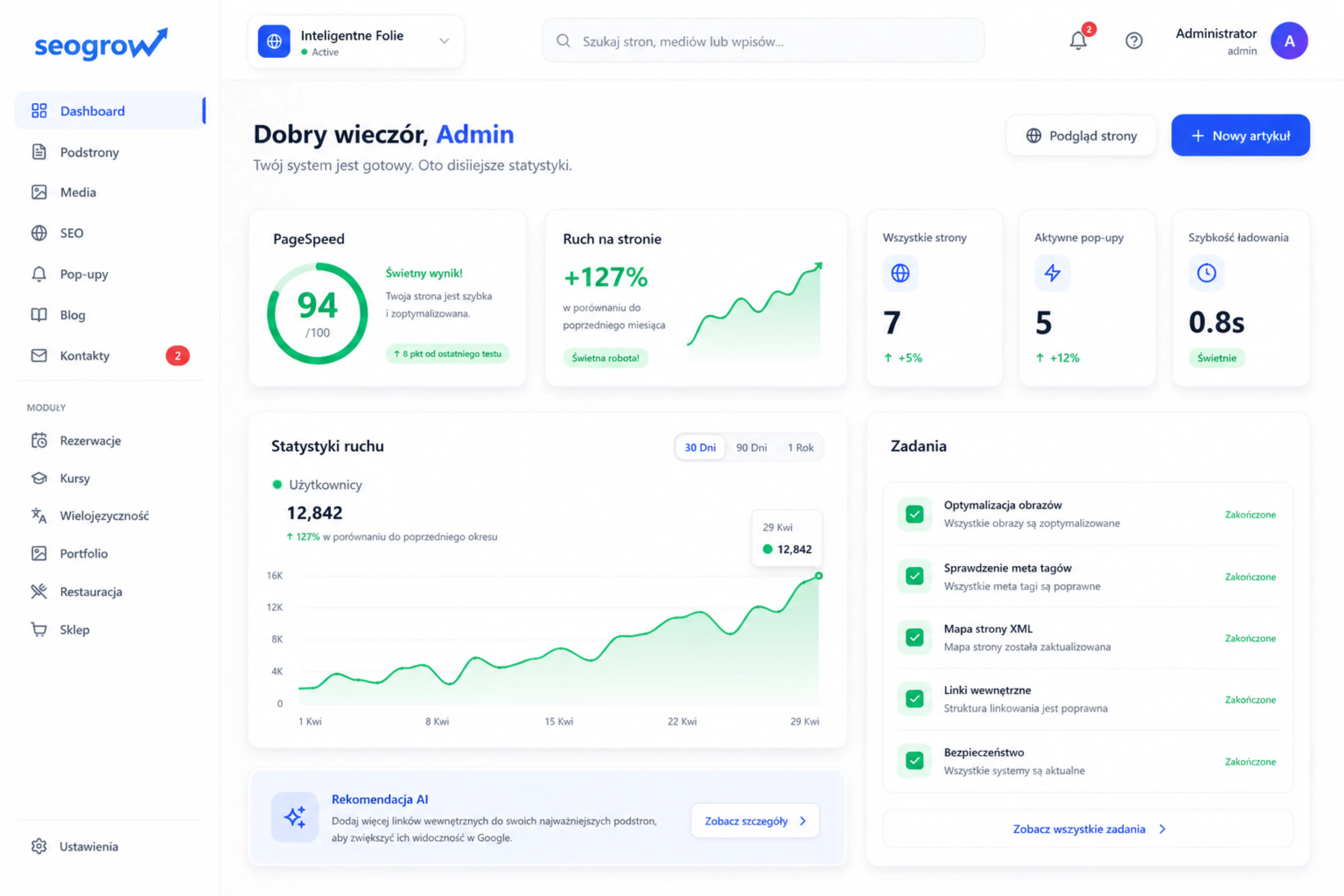Select the 30 Dni range tab

tap(700, 447)
